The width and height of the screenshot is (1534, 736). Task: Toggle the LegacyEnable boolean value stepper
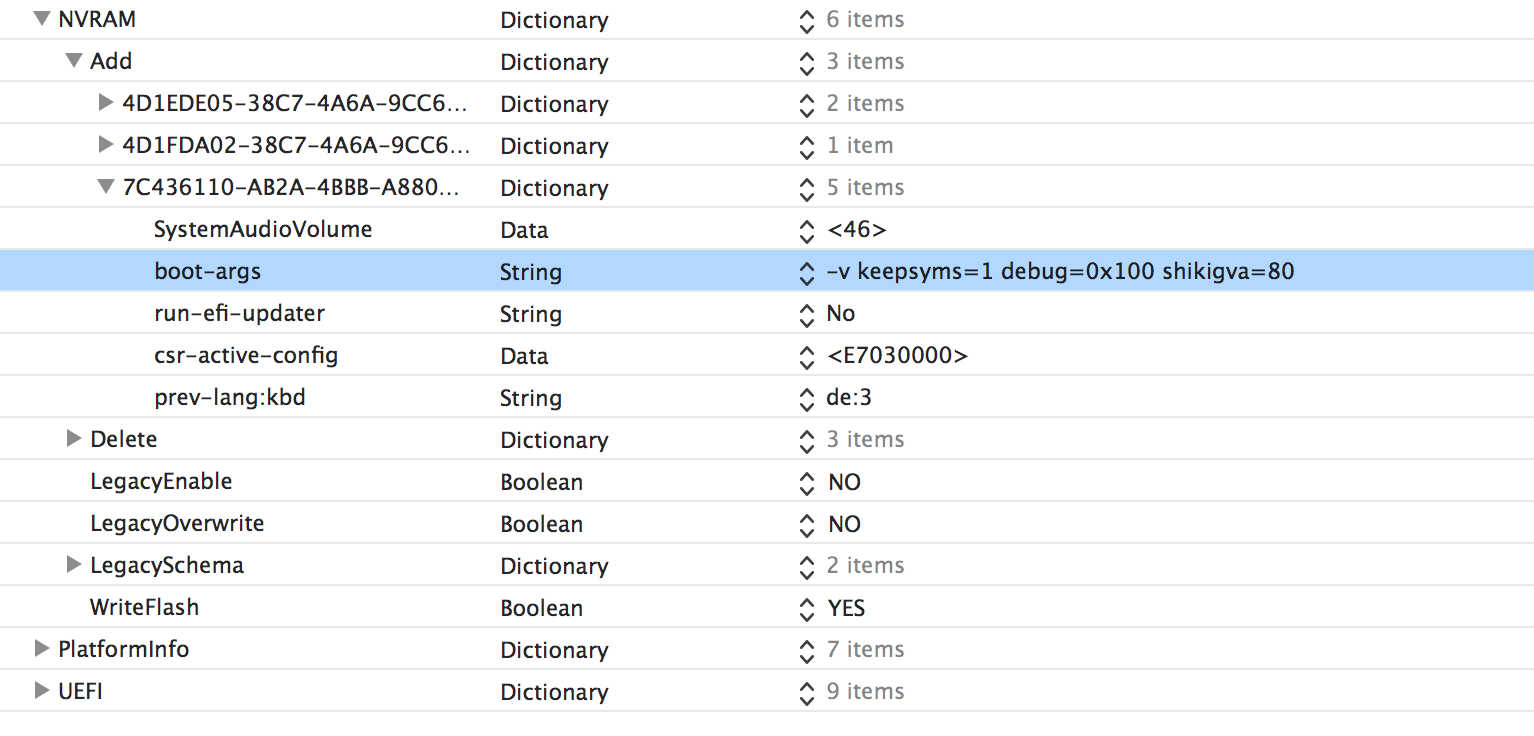pos(807,483)
